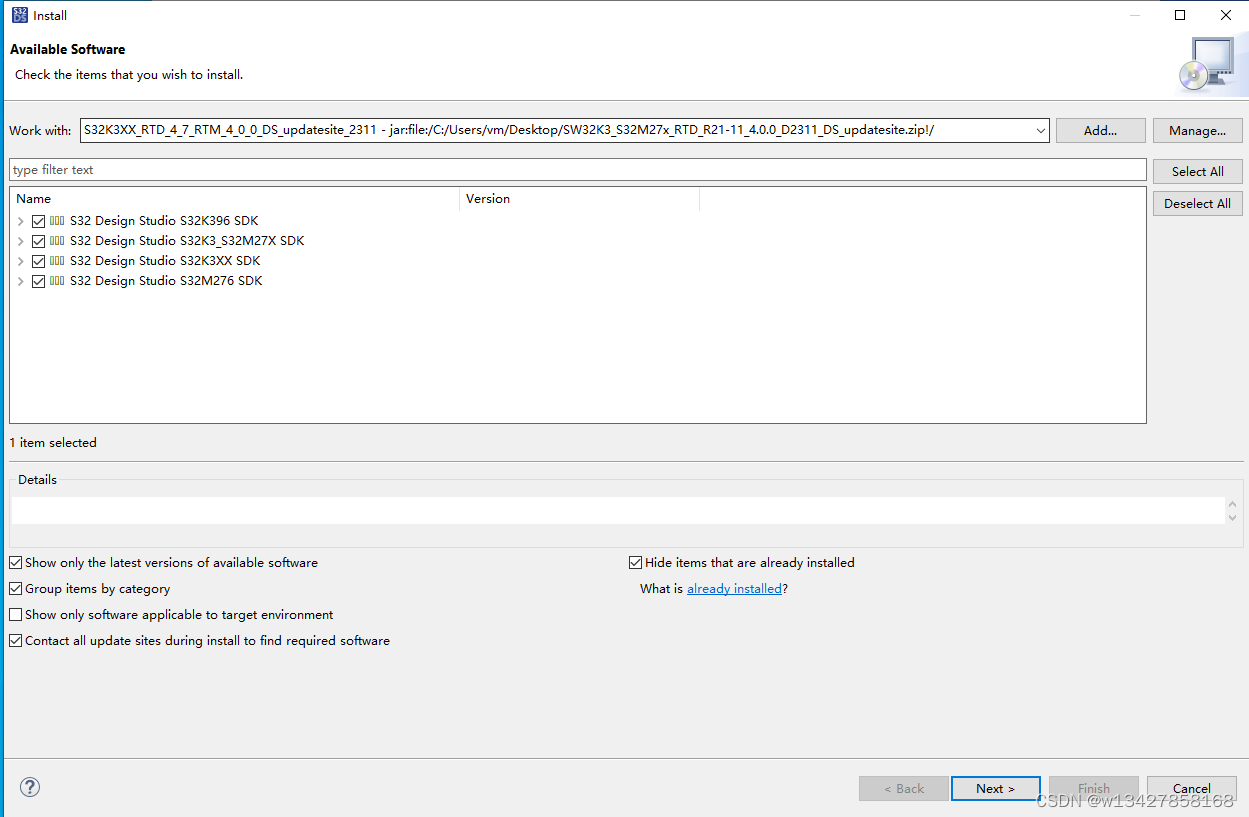Click the Add... button

coord(1100,130)
